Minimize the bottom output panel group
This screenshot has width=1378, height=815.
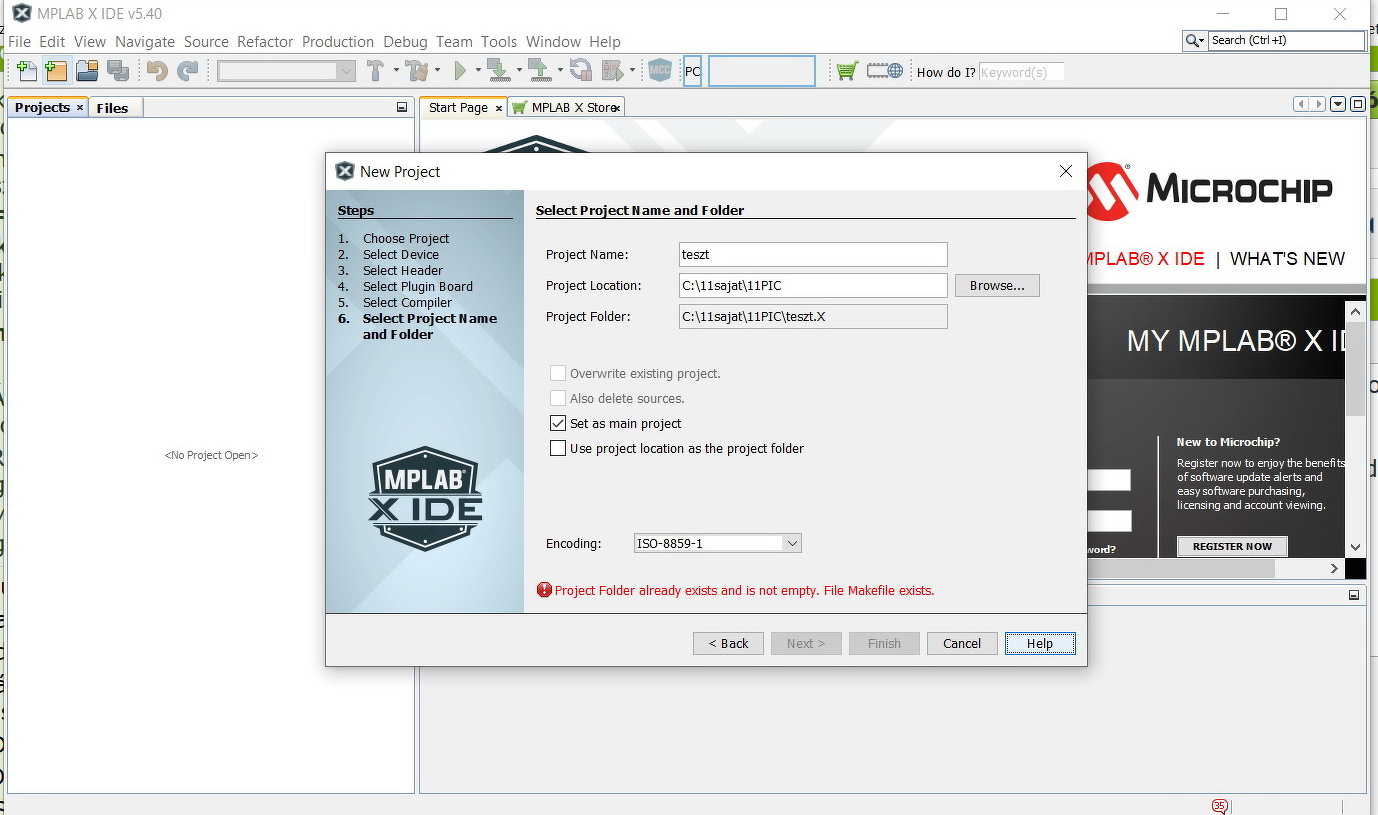click(1354, 595)
